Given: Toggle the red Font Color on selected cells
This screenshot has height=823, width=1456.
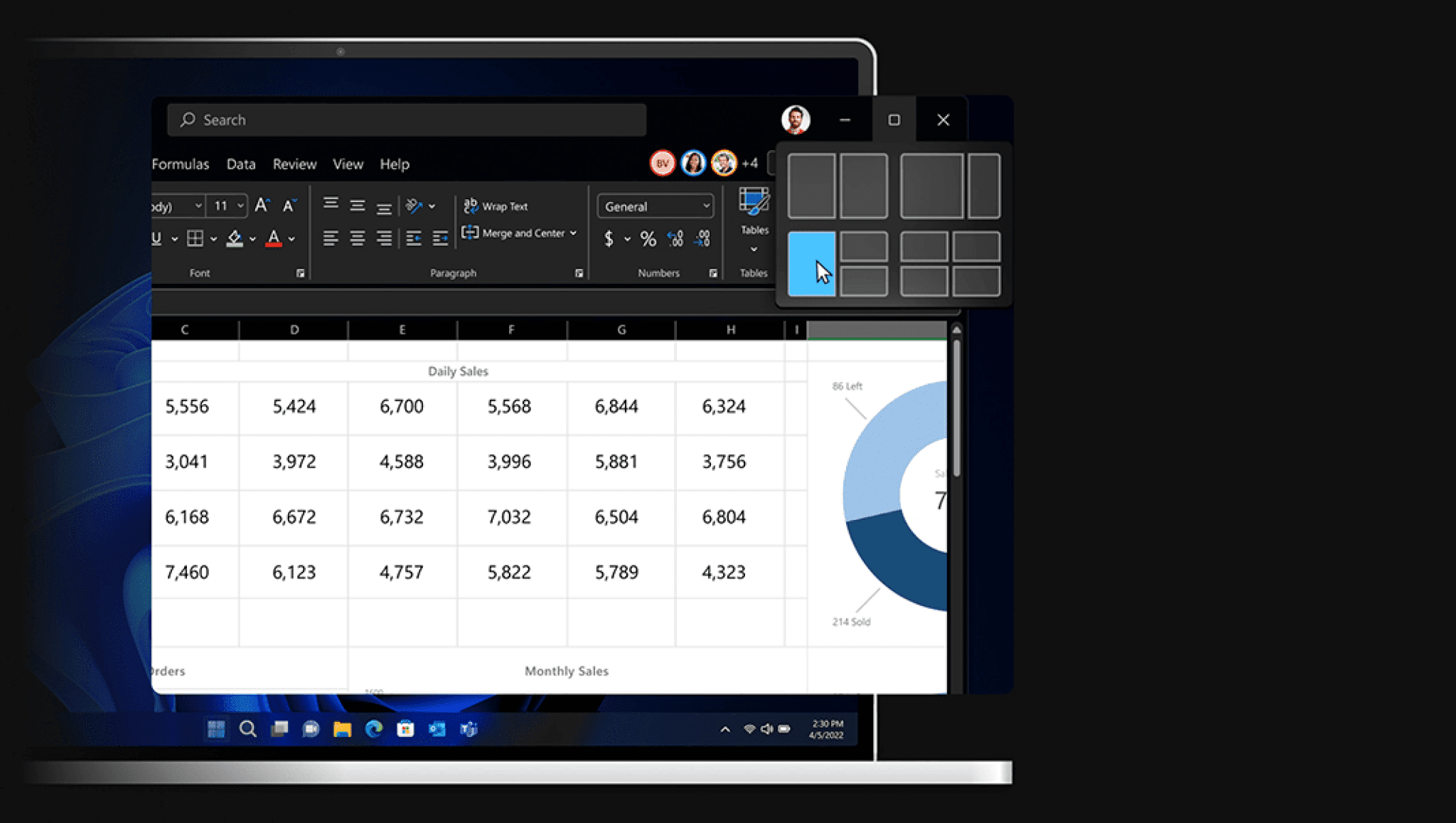Looking at the screenshot, I should coord(274,239).
